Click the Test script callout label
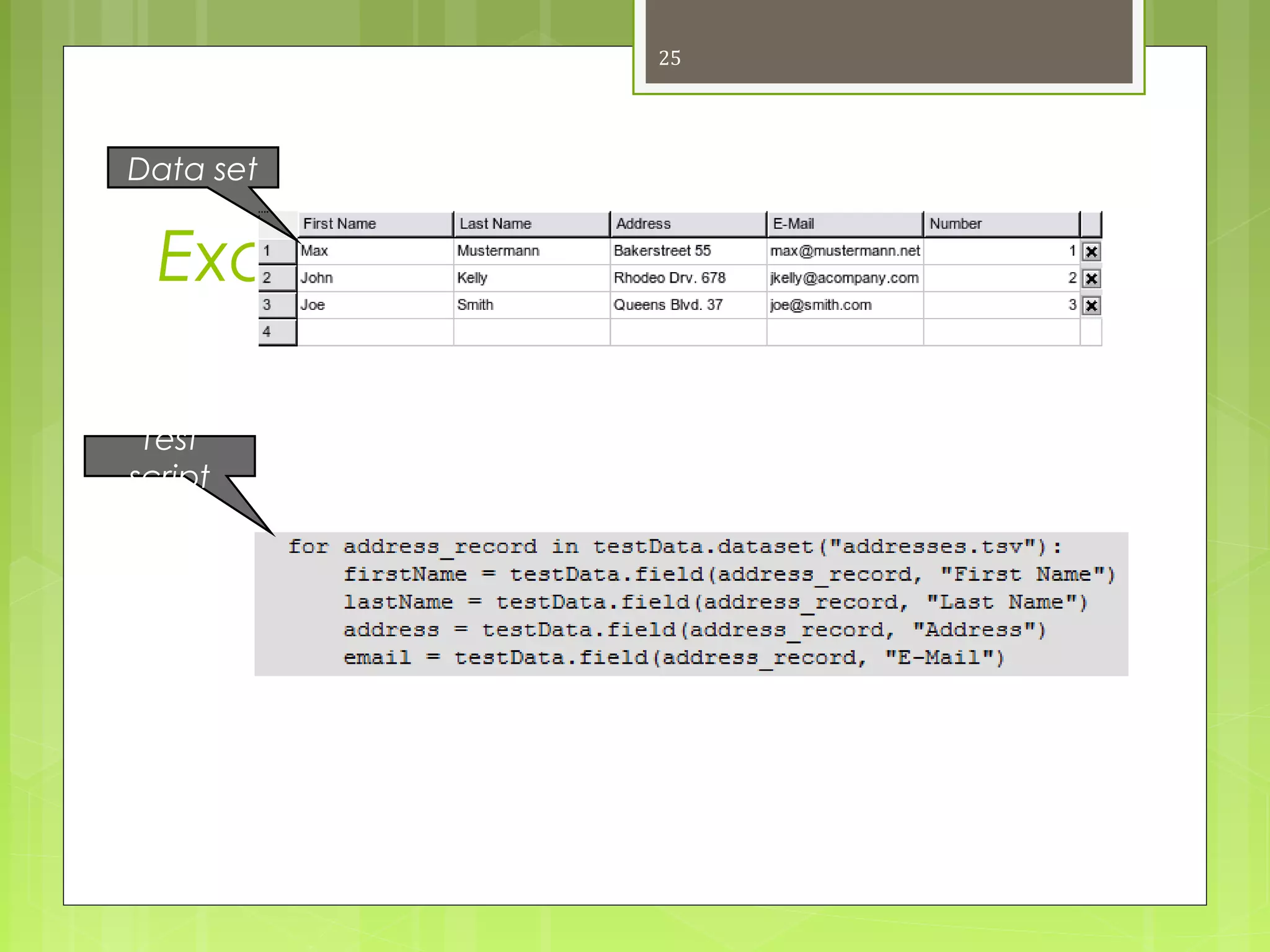1270x952 pixels. pos(169,456)
